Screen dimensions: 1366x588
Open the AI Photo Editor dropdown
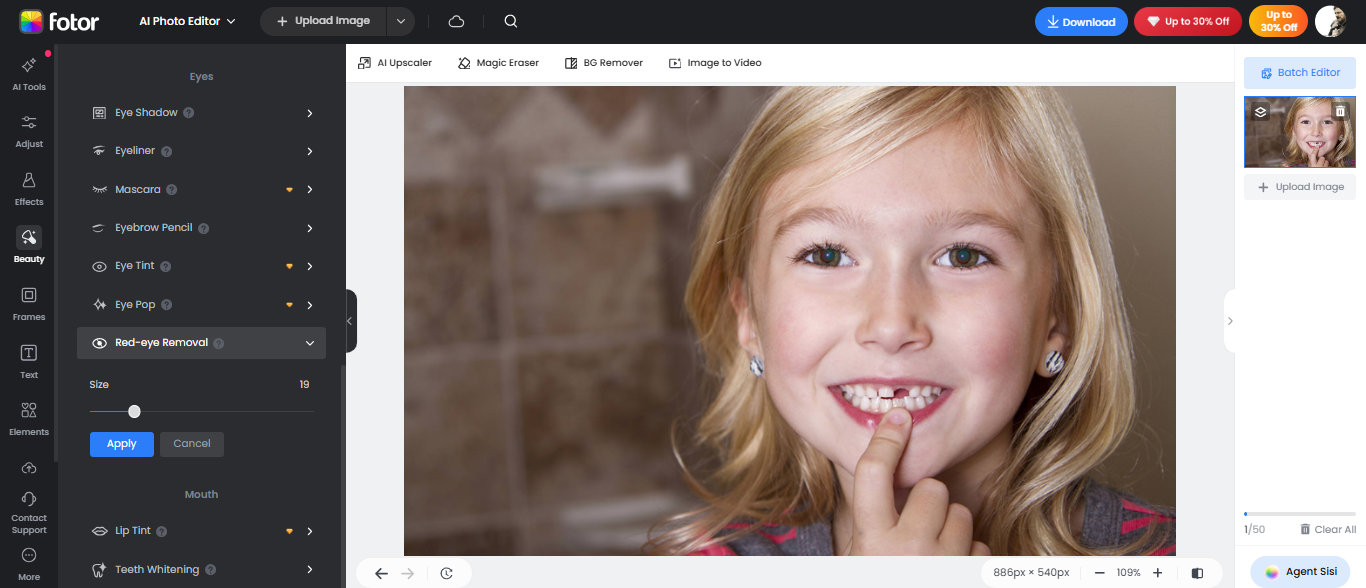click(x=187, y=21)
